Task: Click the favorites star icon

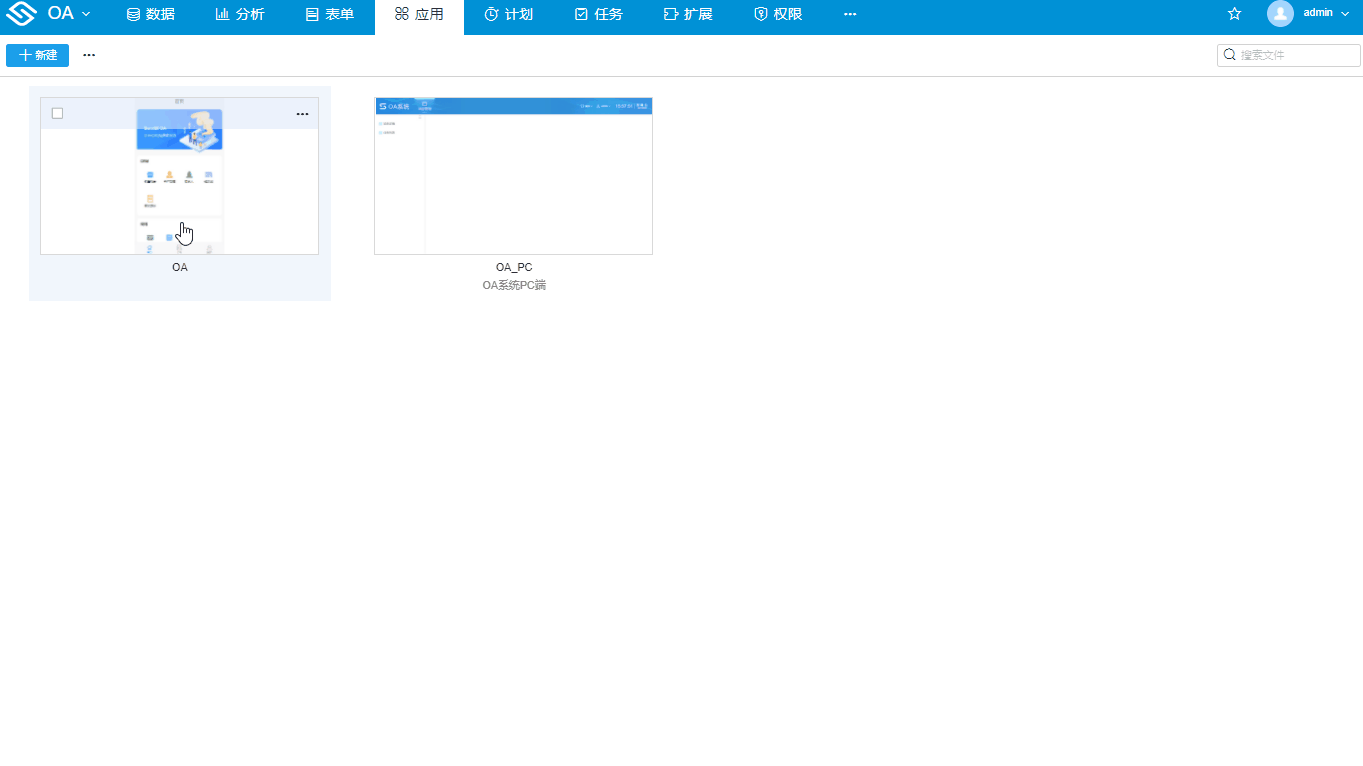Action: [x=1234, y=14]
